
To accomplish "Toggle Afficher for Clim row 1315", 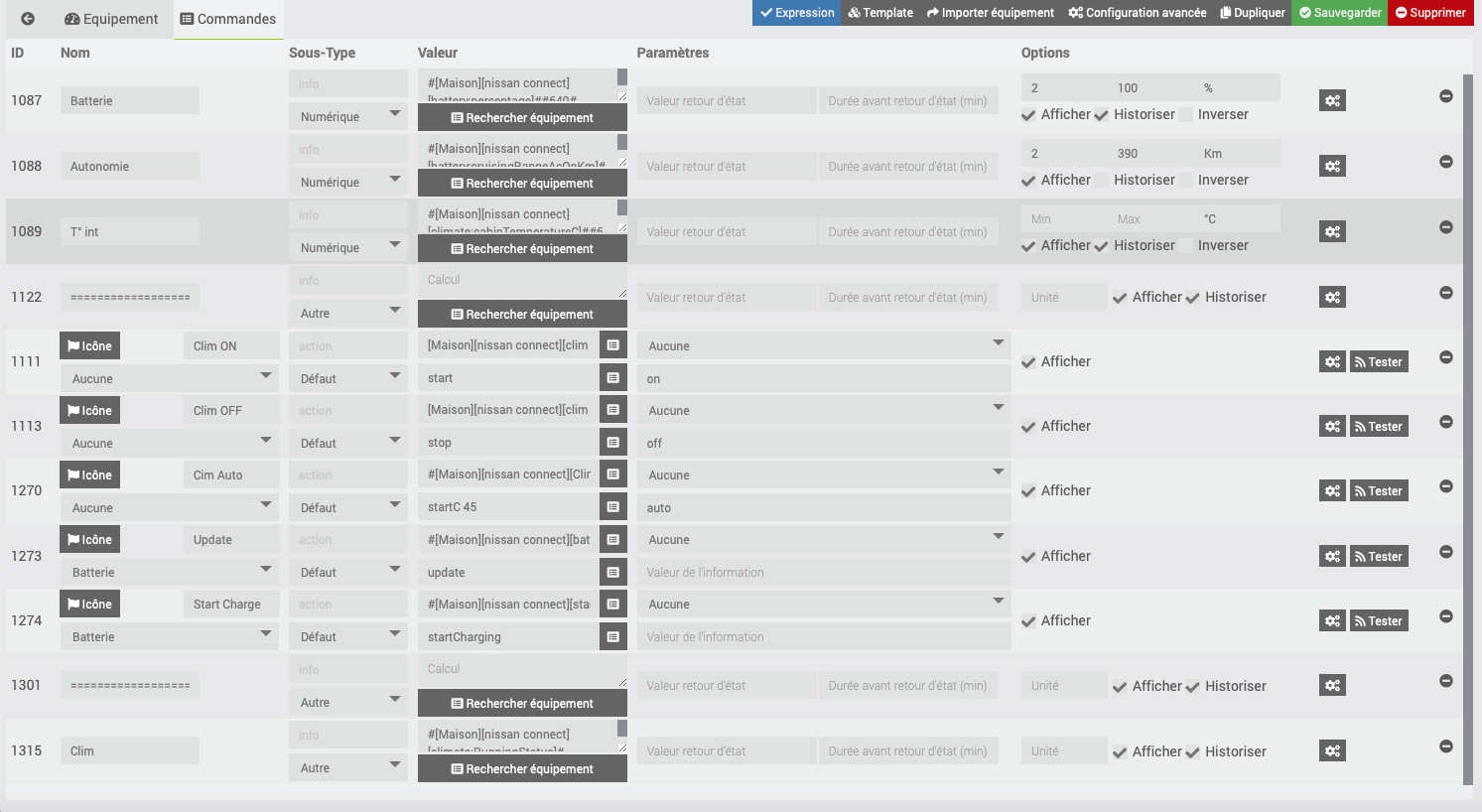I will 1120,752.
